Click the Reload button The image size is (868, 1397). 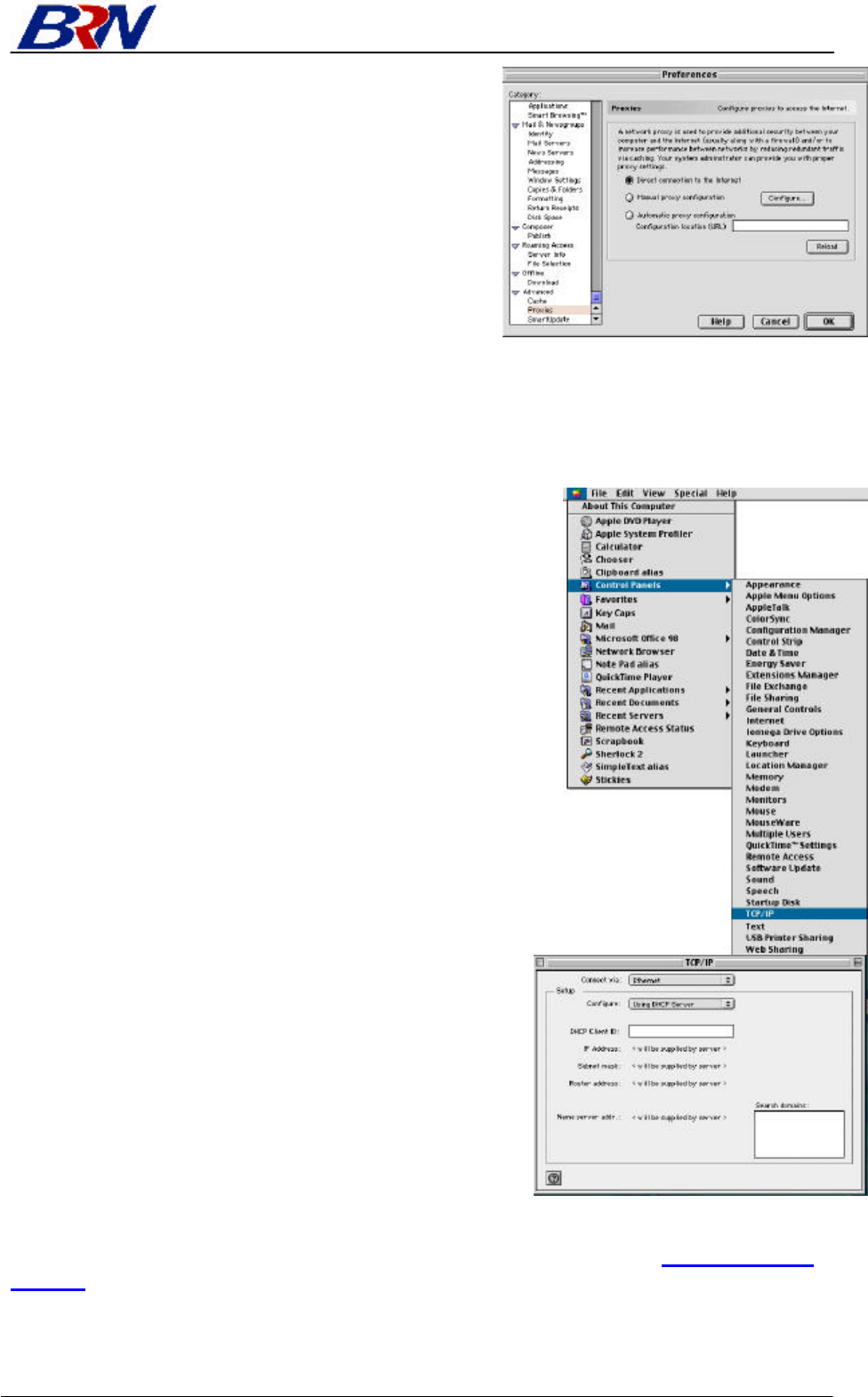tap(827, 246)
